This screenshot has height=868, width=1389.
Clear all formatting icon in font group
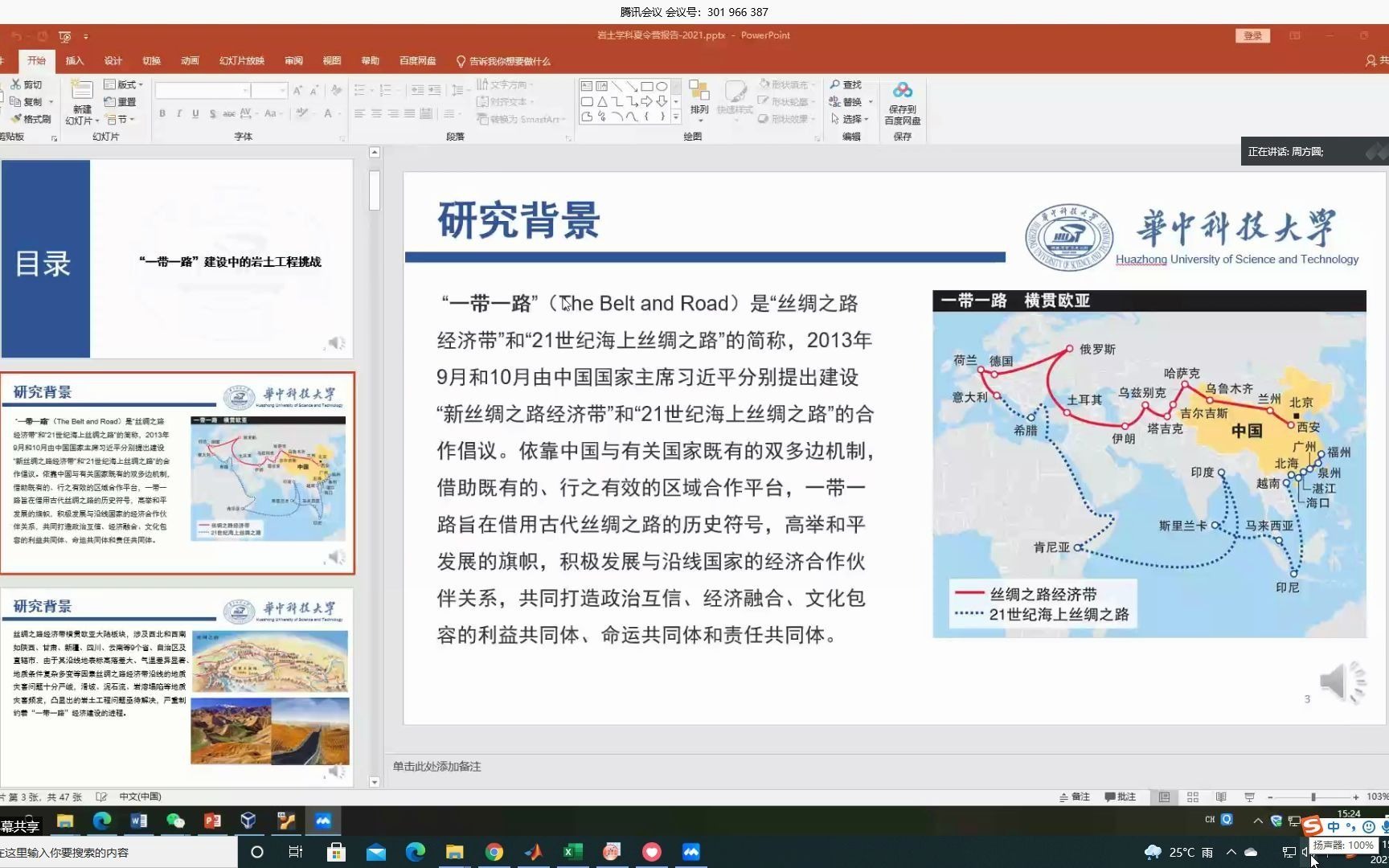tap(336, 91)
